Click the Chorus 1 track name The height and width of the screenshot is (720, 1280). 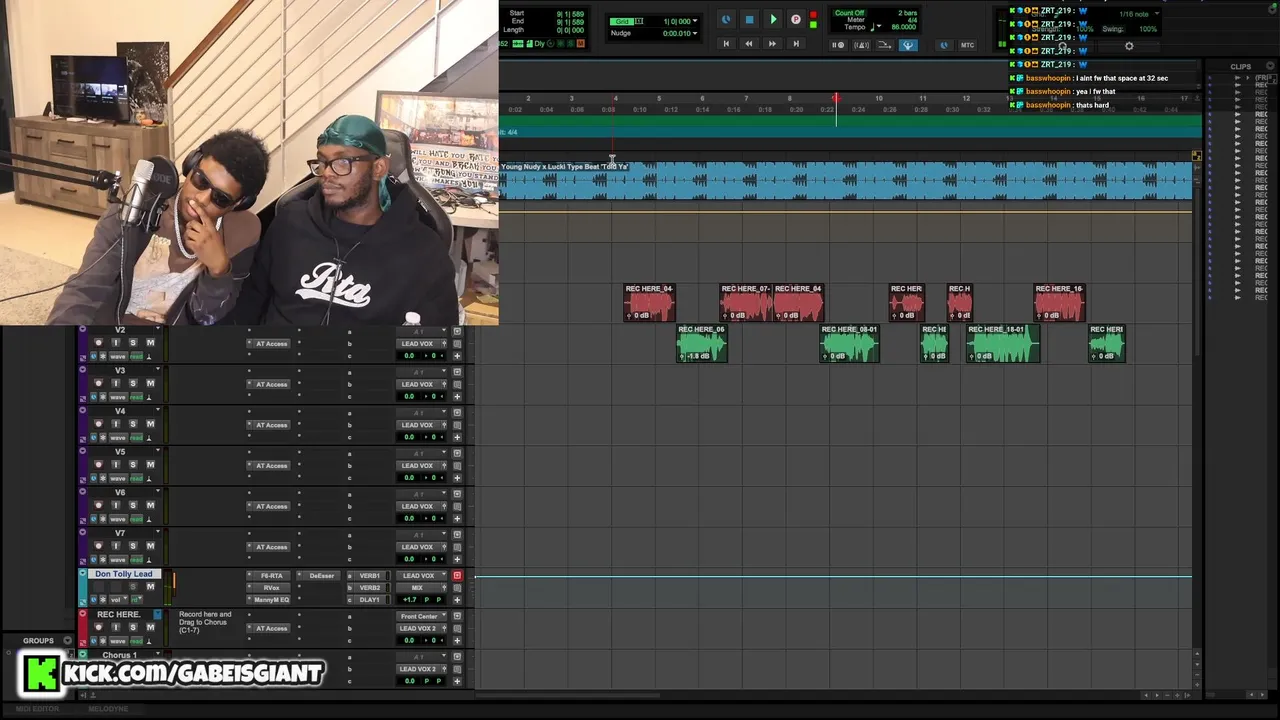(119, 656)
